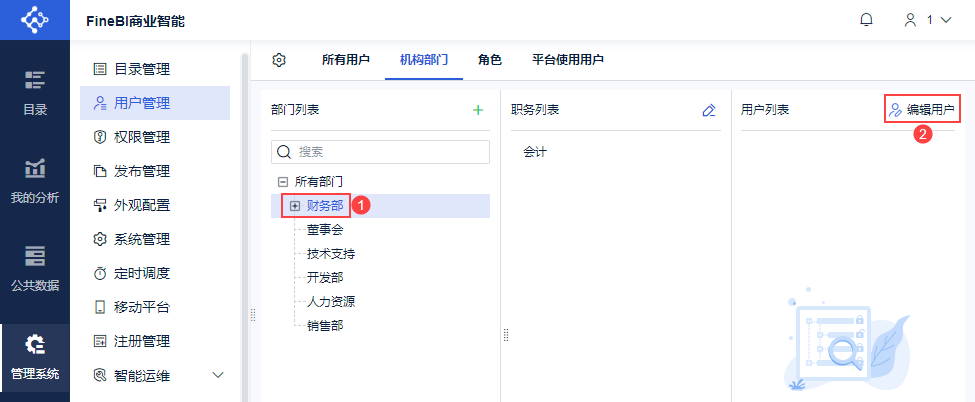Open 公共数据 in the left navigation bar
The image size is (975, 402).
[35, 268]
